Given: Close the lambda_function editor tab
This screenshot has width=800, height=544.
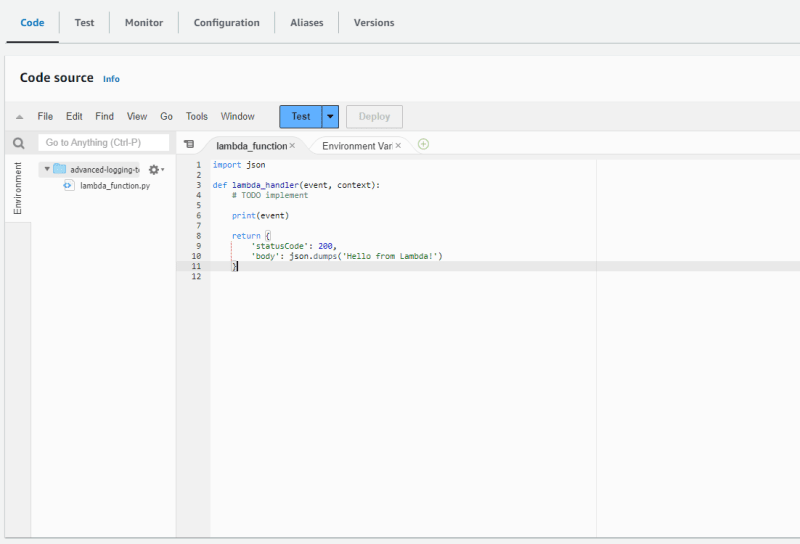Looking at the screenshot, I should tap(292, 146).
